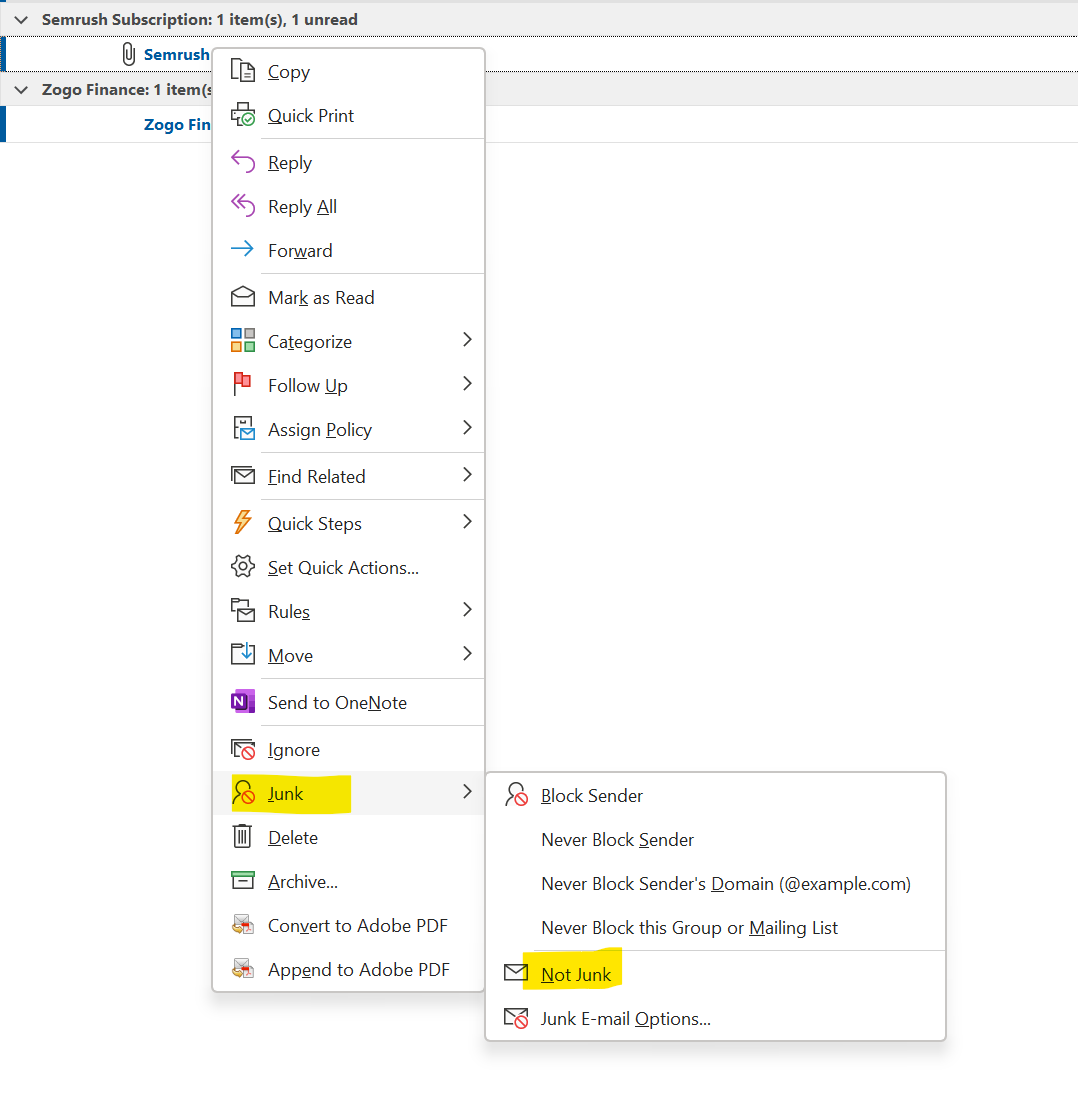Select the Forward arrow icon
This screenshot has height=1105, width=1078.
coord(242,250)
